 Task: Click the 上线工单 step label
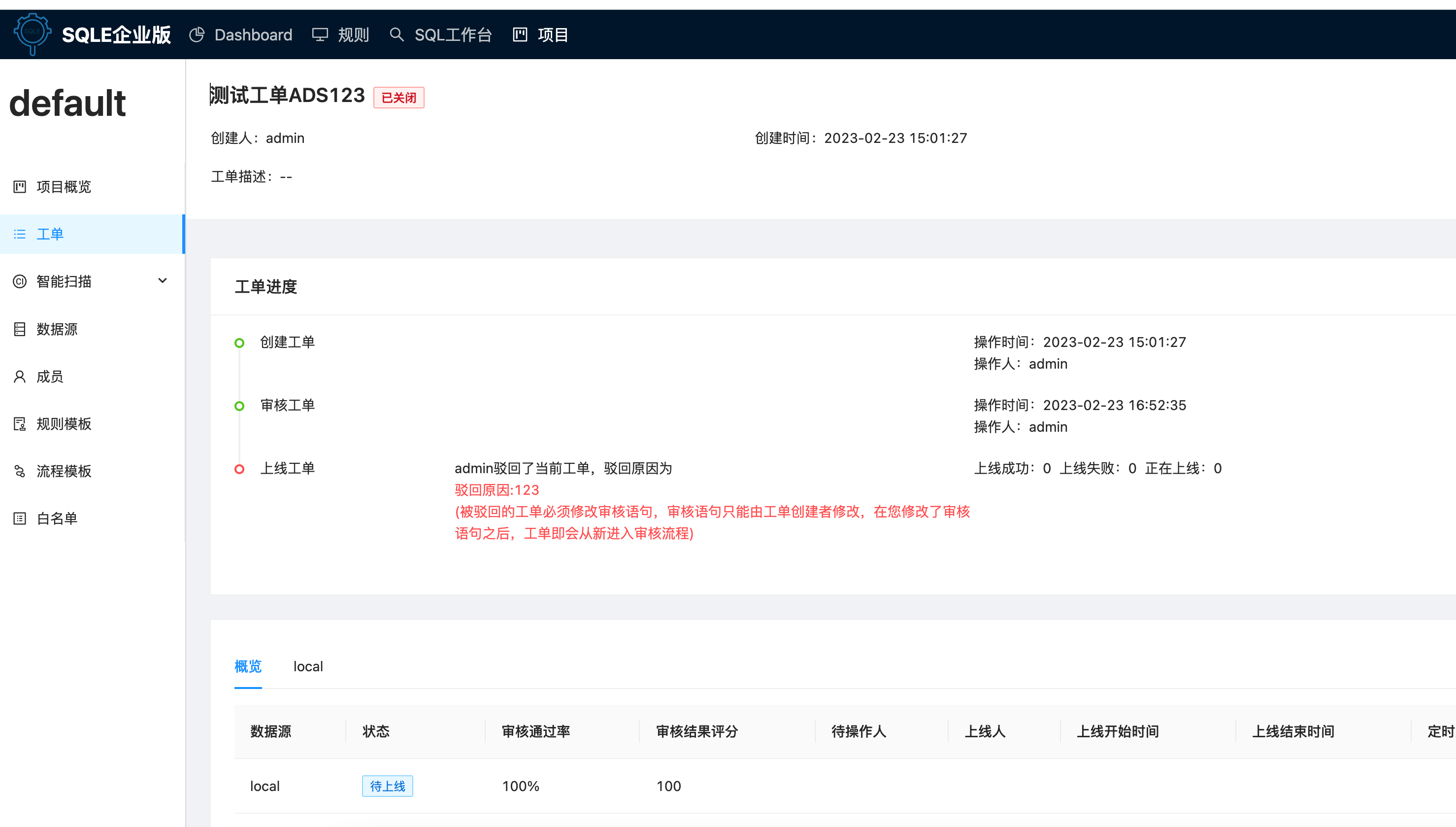287,468
